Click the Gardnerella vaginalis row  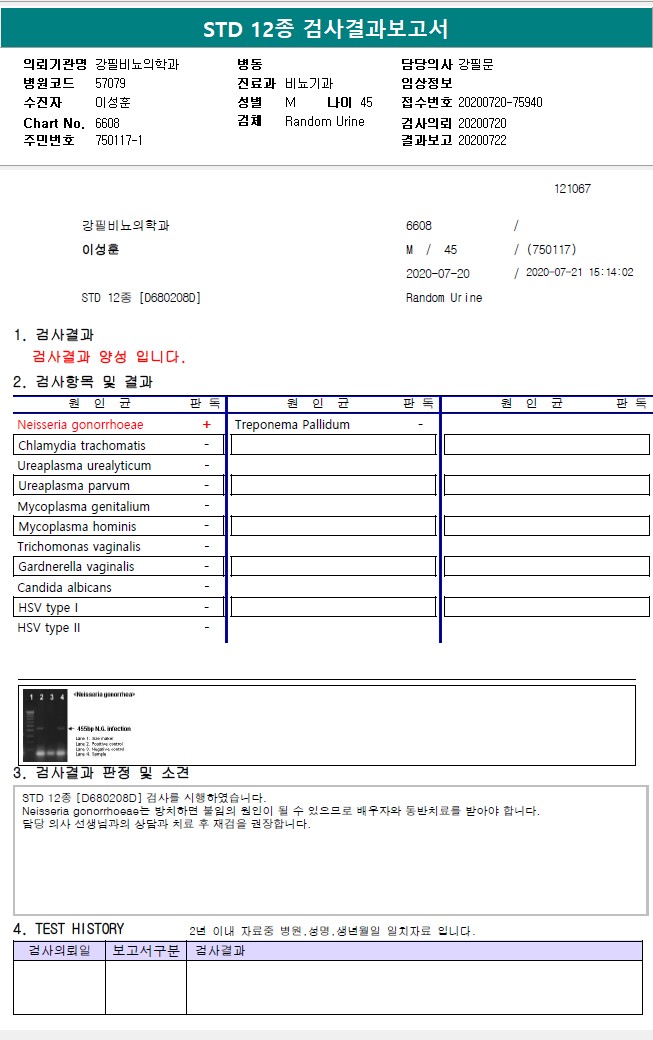[x=119, y=566]
